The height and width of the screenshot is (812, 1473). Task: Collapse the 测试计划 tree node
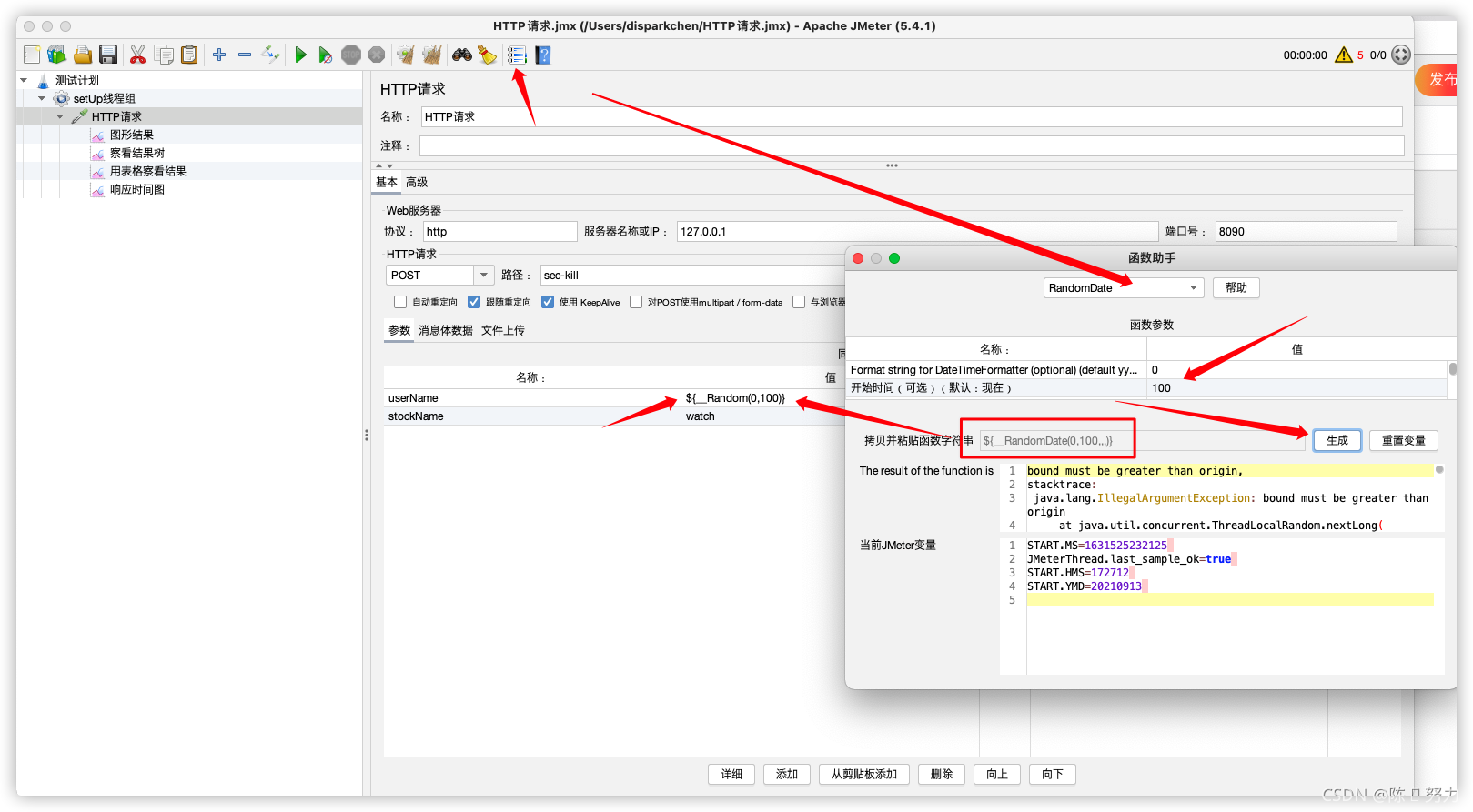(x=24, y=80)
